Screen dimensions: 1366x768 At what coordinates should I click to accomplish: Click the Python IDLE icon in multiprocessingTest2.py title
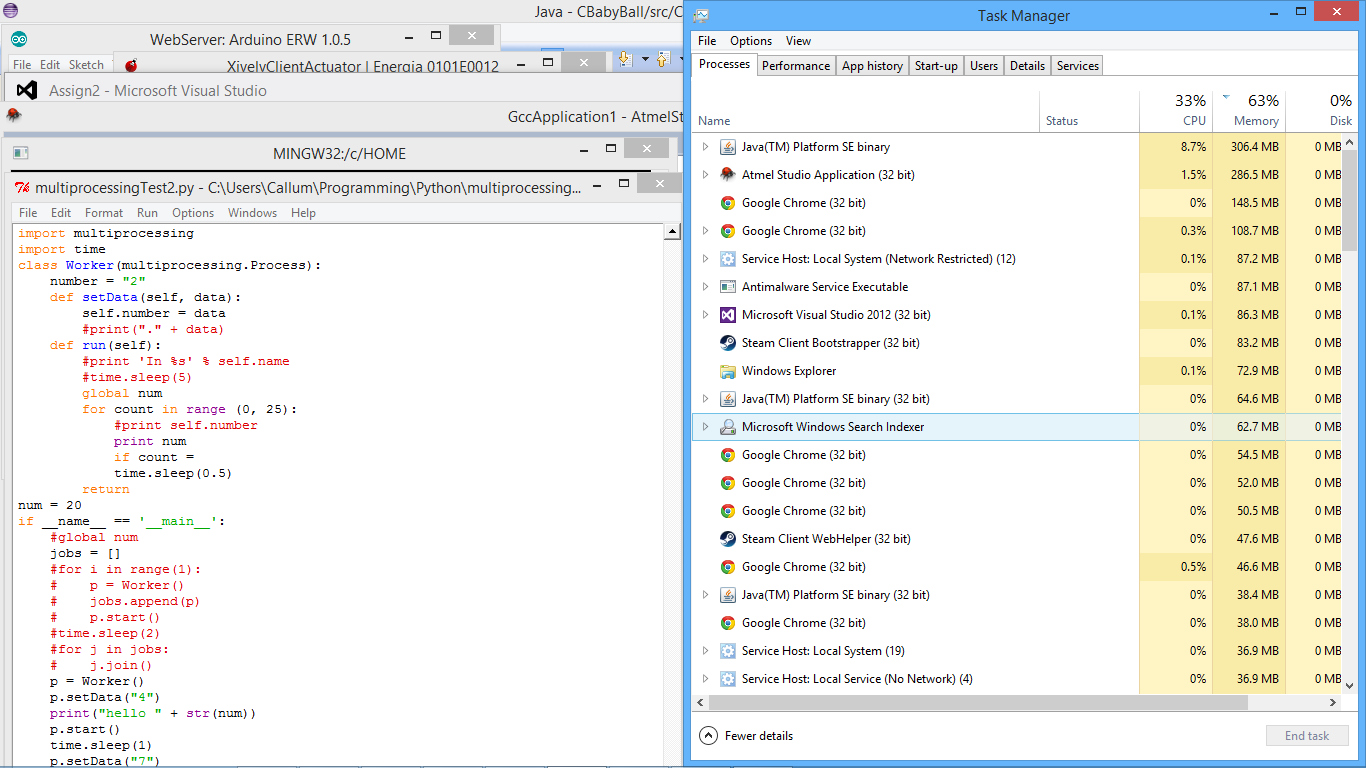pos(22,187)
